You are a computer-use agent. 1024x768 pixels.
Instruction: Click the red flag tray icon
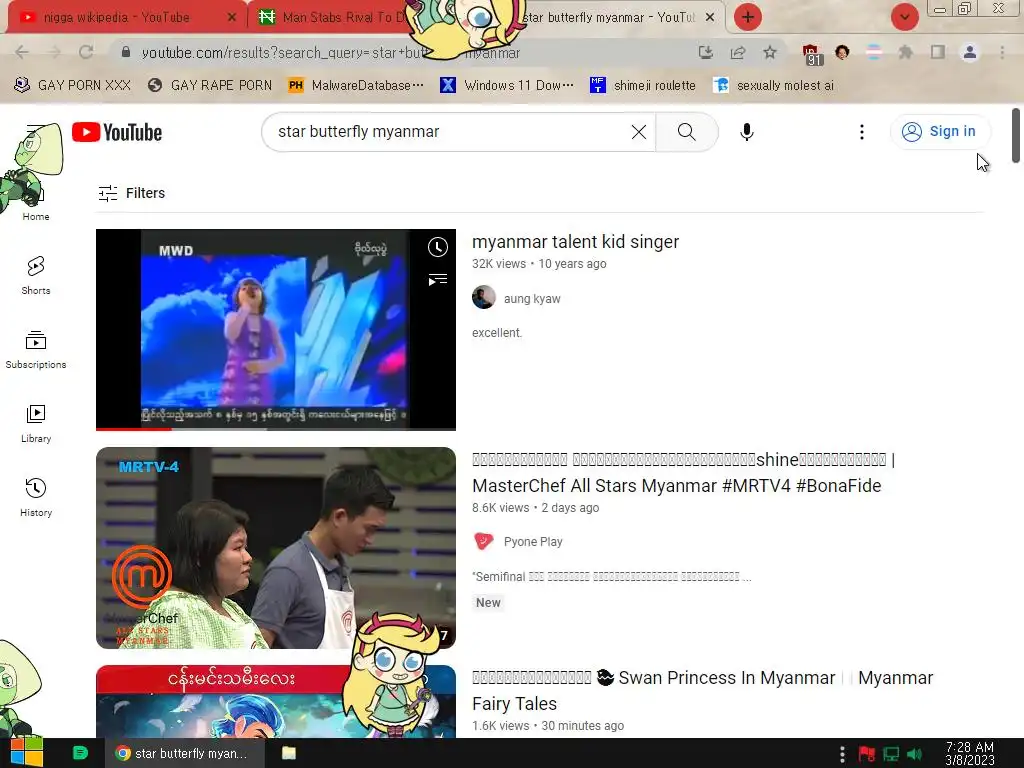[867, 754]
